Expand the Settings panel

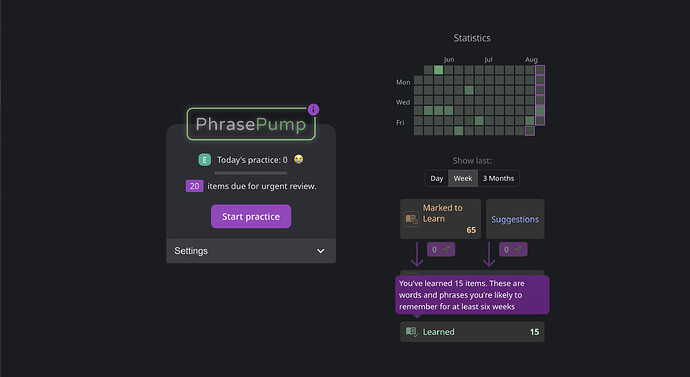tap(251, 251)
